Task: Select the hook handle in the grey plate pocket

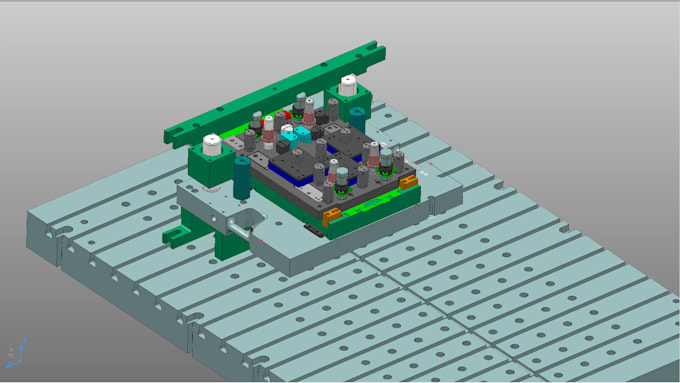Action: (241, 228)
